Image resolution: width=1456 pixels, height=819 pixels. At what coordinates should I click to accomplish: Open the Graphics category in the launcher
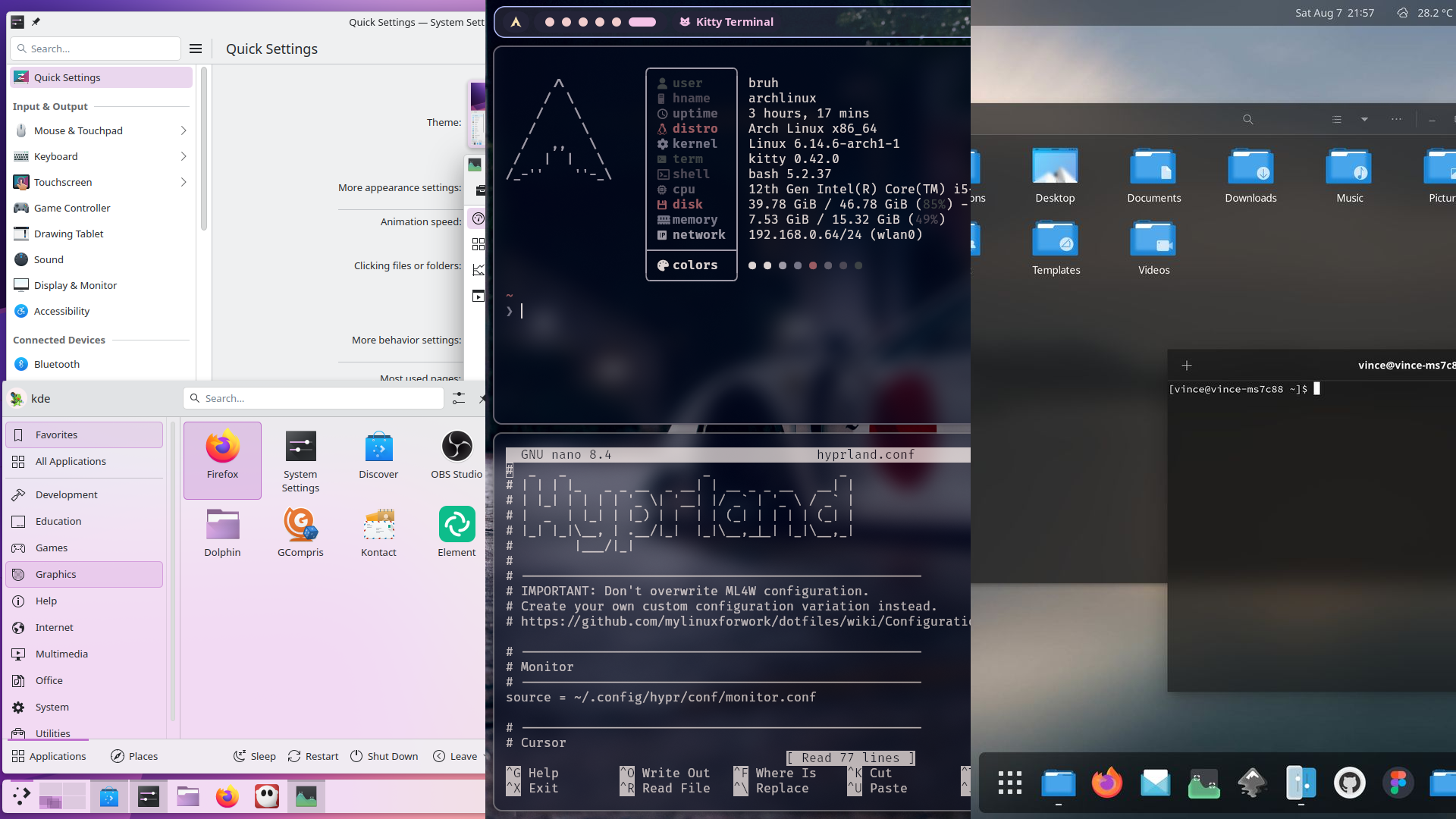84,574
